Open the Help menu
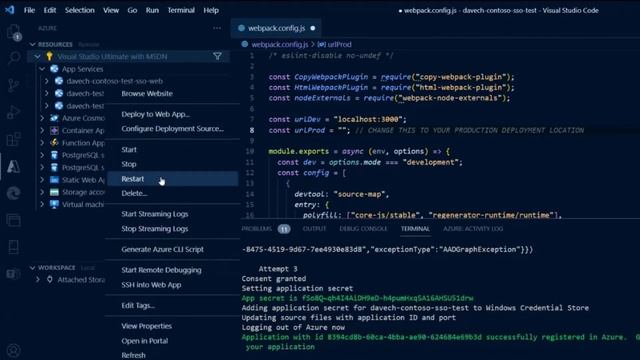Screen dimensions: 640x360 point(211,10)
